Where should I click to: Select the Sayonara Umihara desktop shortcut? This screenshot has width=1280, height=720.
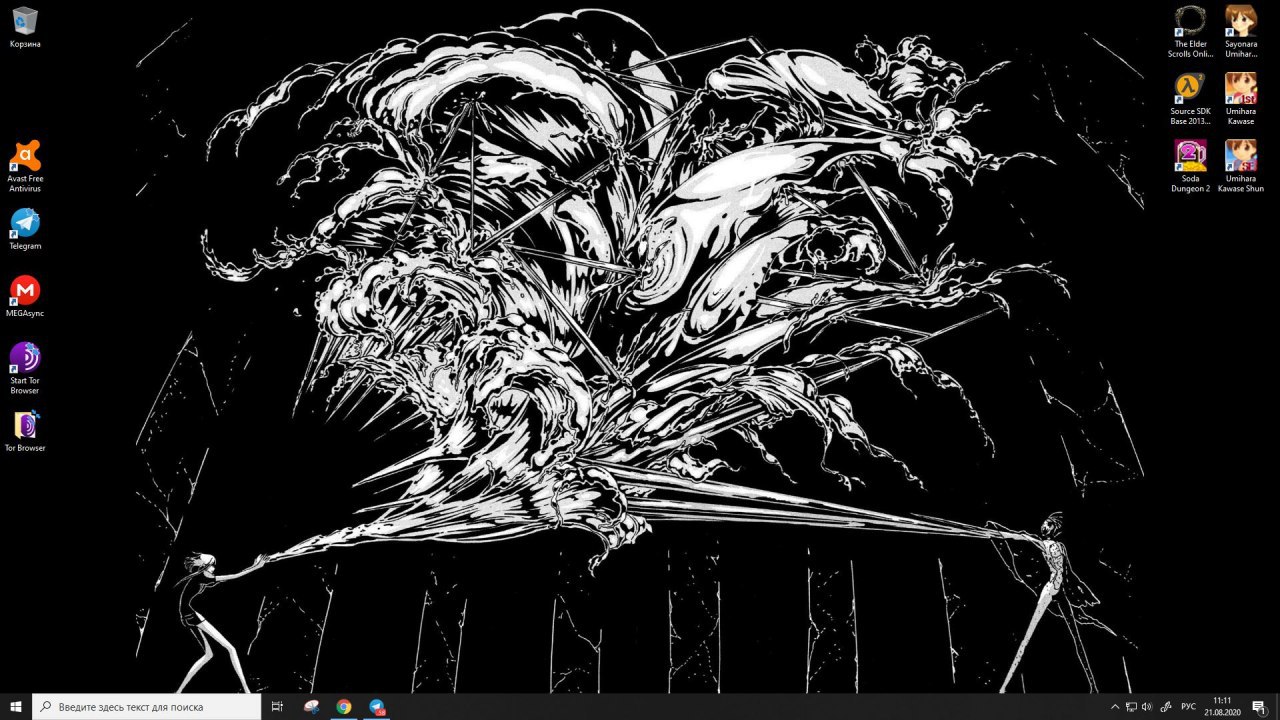pyautogui.click(x=1241, y=32)
